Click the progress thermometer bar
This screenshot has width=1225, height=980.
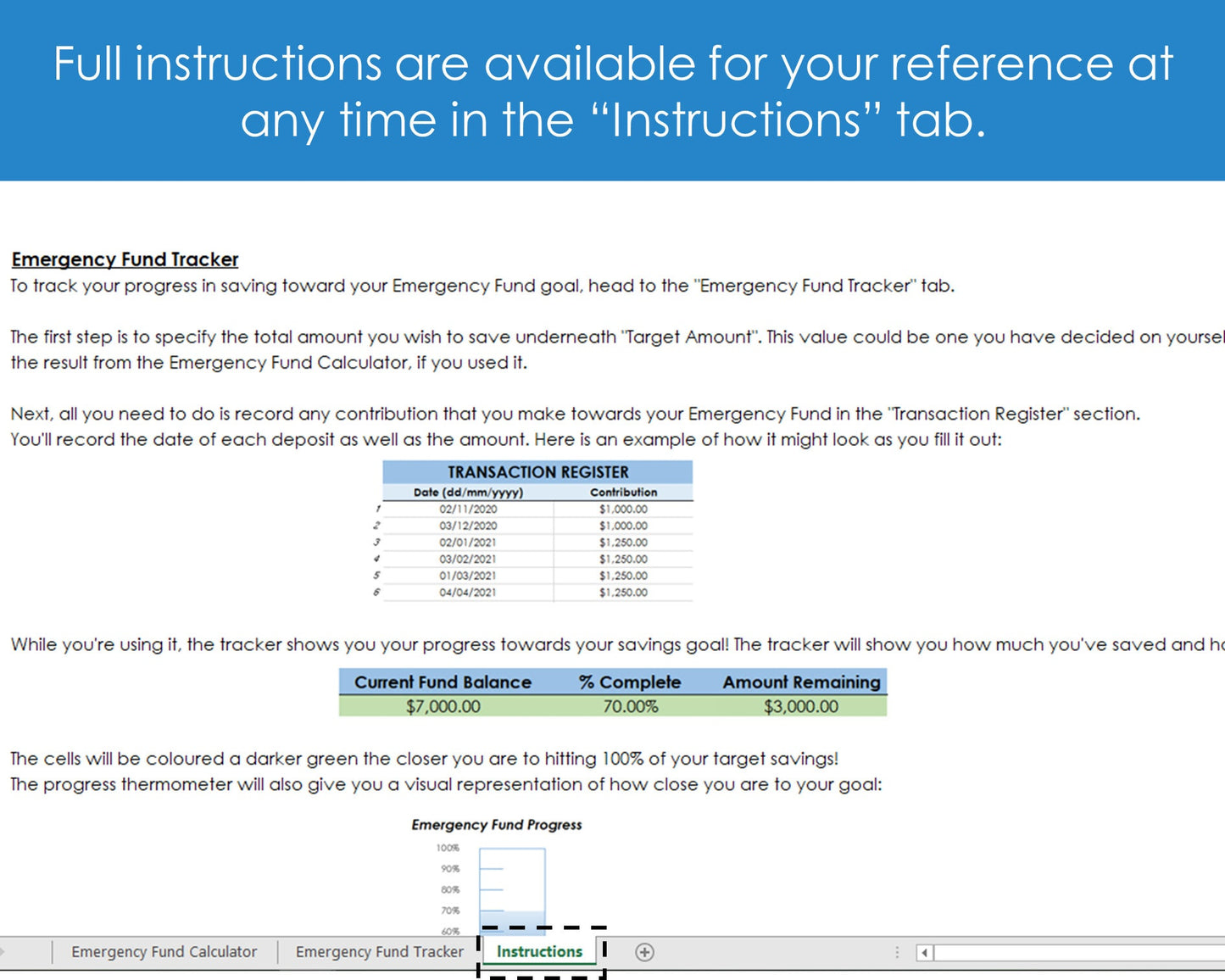512,890
